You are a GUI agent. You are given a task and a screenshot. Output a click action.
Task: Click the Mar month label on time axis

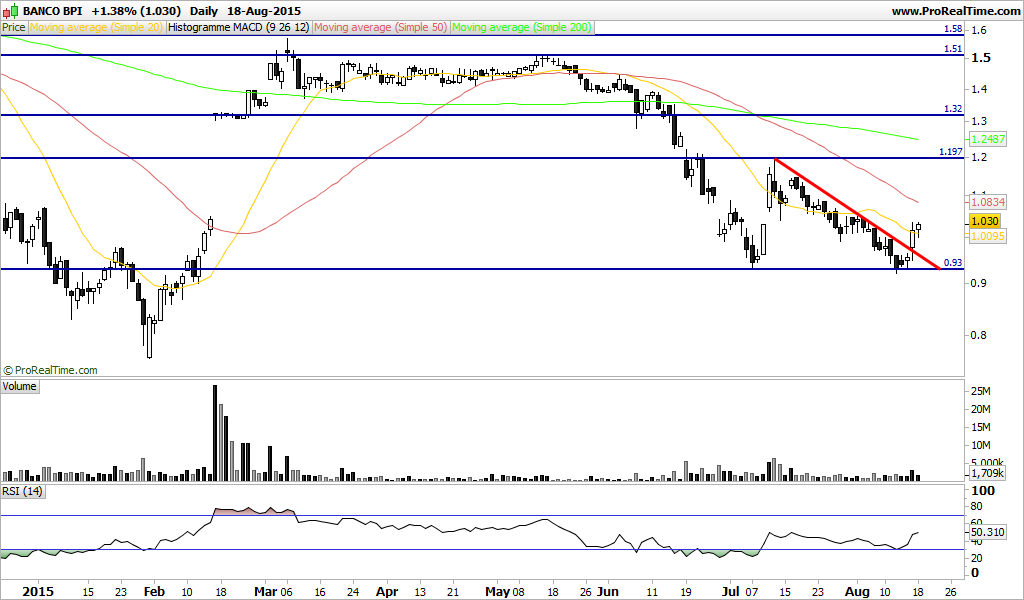pos(266,592)
